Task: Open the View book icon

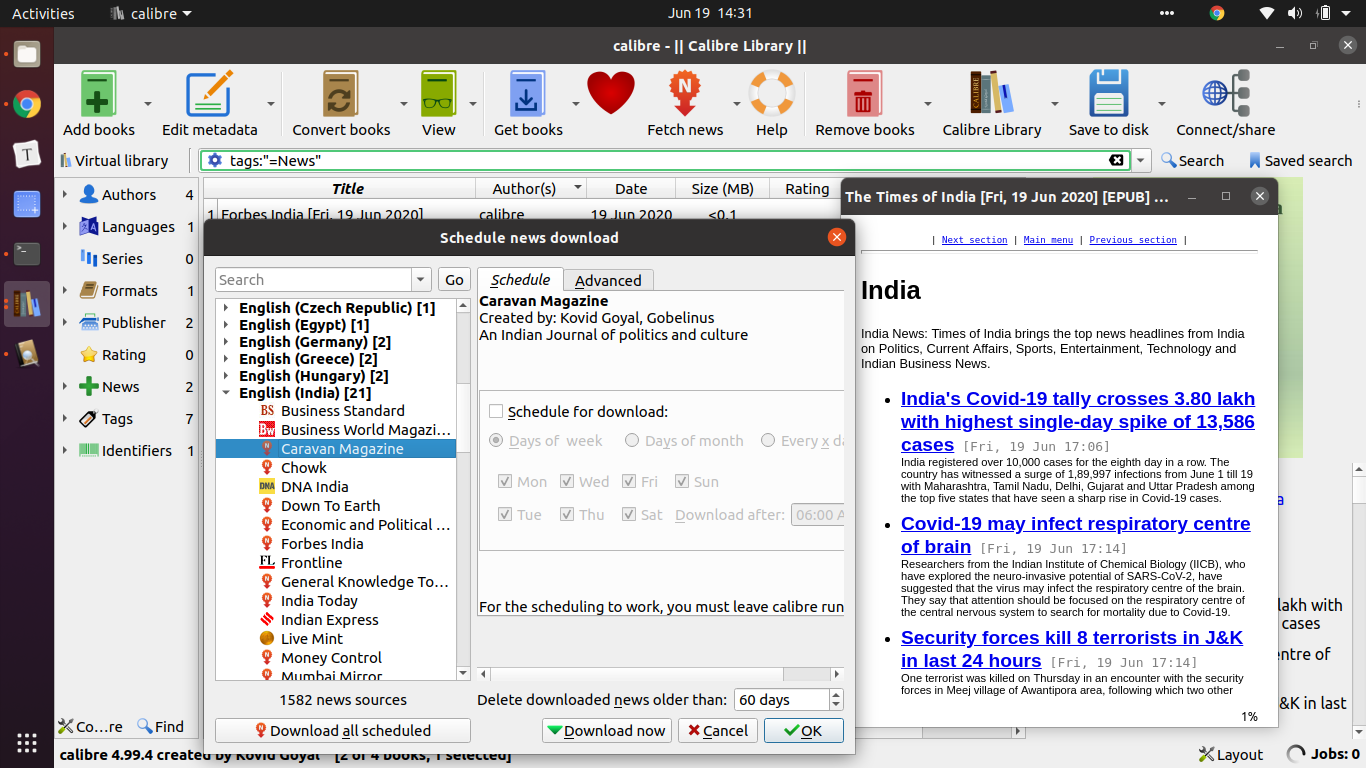Action: point(438,95)
